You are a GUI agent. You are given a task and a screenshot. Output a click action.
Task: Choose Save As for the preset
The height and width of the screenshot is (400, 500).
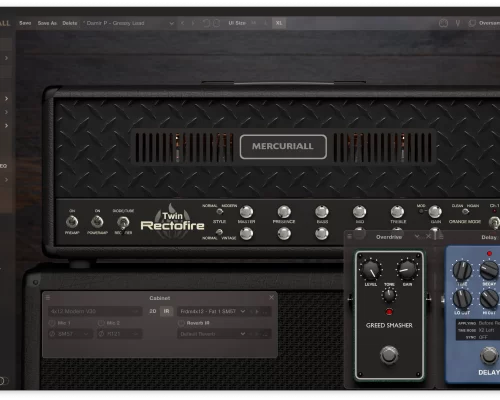click(x=47, y=23)
